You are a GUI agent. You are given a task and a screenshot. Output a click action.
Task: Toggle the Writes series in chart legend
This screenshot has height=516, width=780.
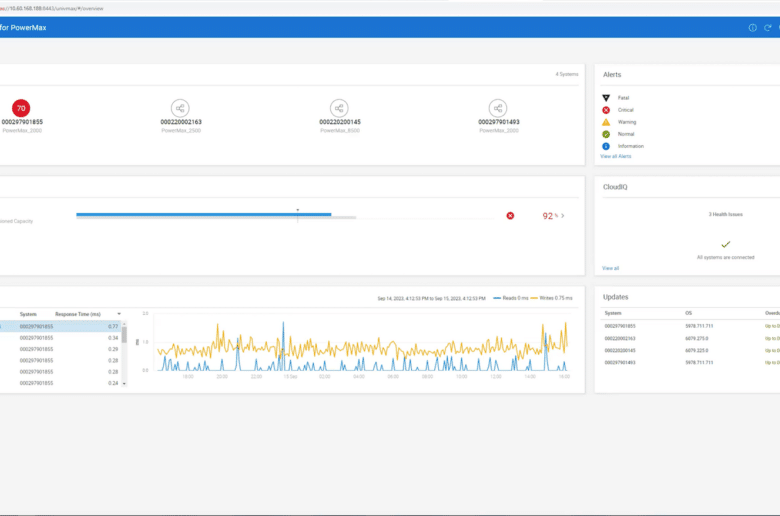click(x=551, y=298)
